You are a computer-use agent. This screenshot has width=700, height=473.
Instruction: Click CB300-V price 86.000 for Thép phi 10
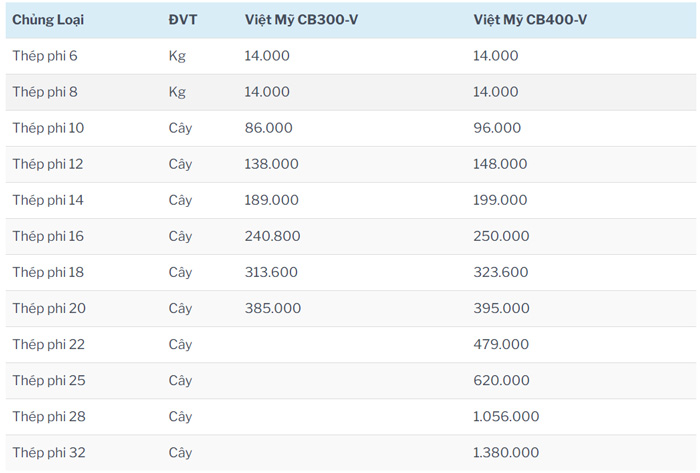point(268,128)
